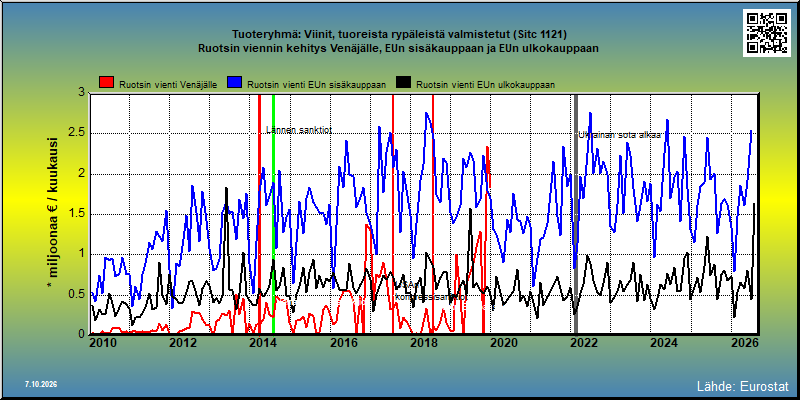Click black legend swatch for EUn ulkokauppaan
This screenshot has height=400, width=800.
coord(404,83)
